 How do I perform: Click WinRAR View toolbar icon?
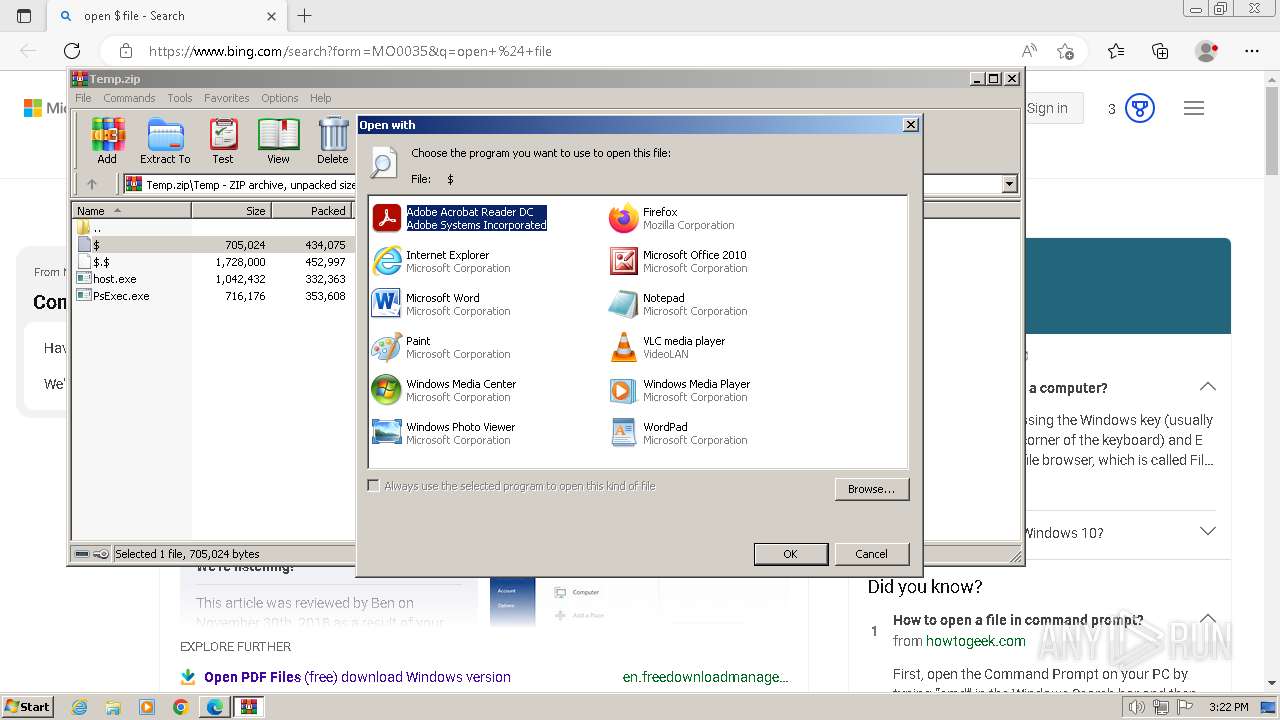278,141
